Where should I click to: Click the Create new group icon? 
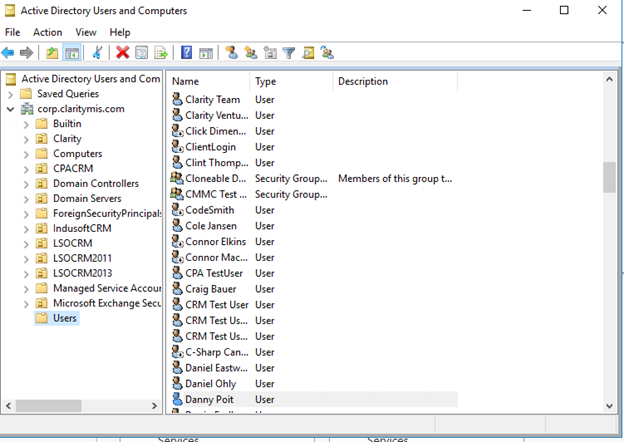pyautogui.click(x=251, y=53)
